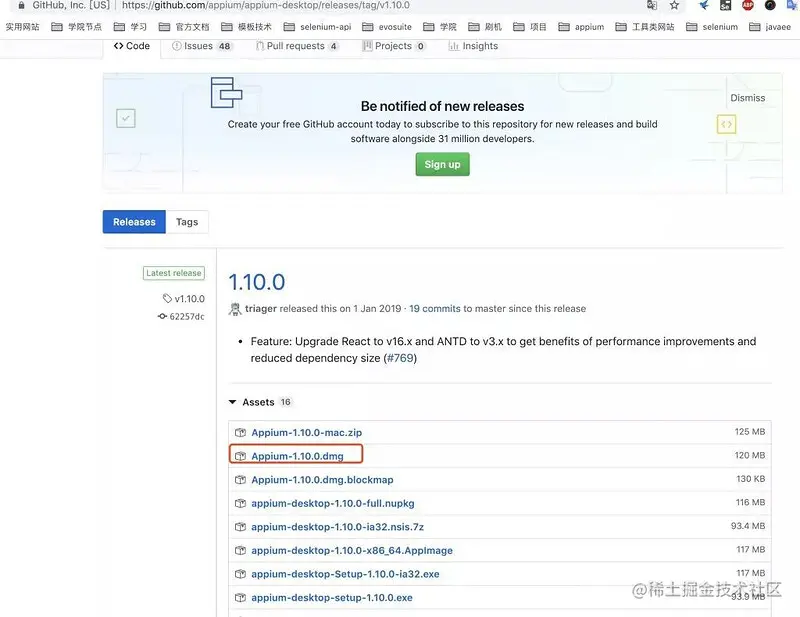Open the Projects tab
Viewport: 800px width, 617px height.
pos(393,46)
